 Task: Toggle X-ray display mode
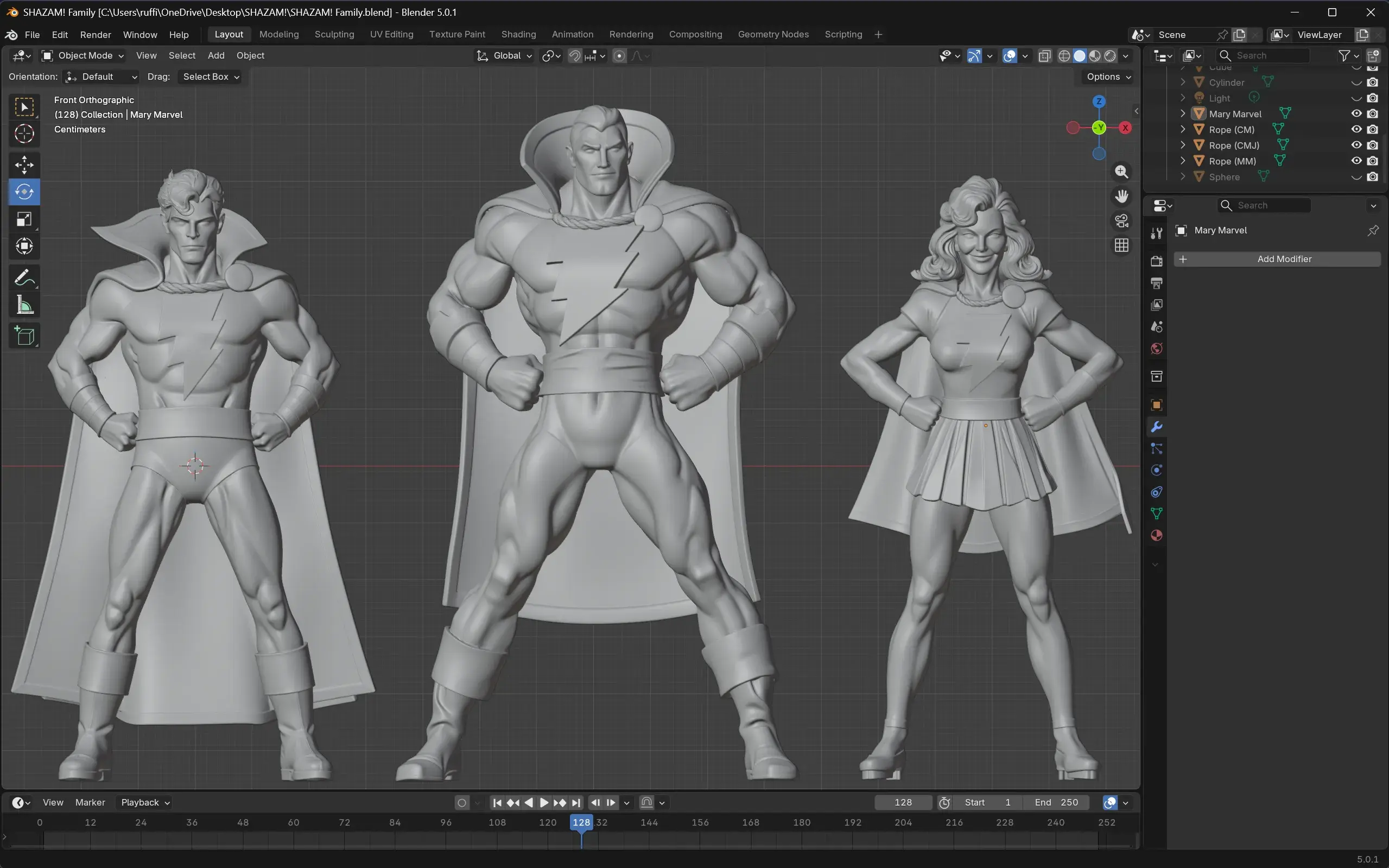click(x=1045, y=56)
